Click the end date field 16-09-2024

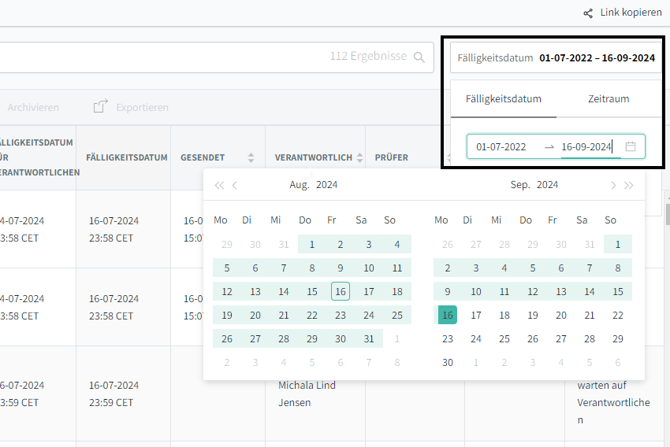click(x=586, y=147)
